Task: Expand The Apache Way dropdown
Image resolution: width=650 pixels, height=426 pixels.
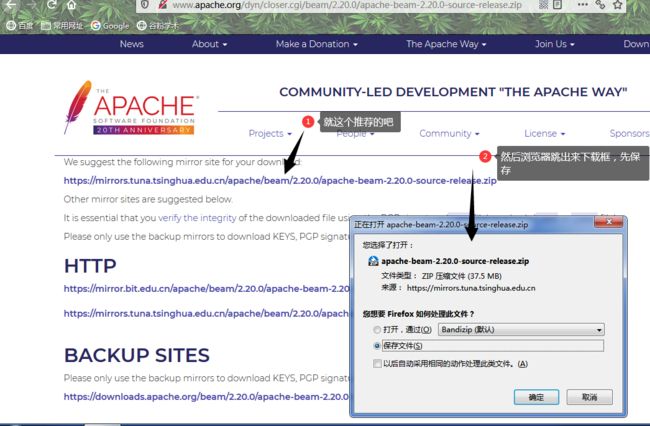Action: point(446,44)
